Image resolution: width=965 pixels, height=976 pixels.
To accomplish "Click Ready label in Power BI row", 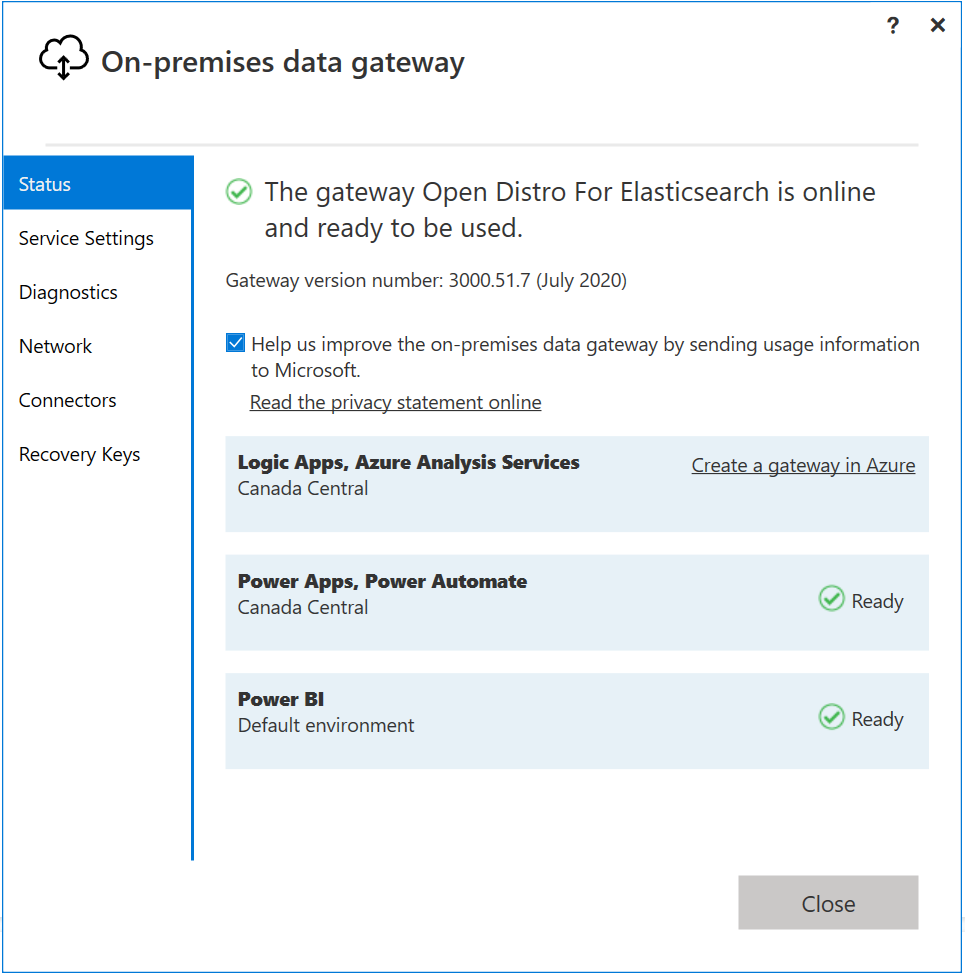I will coord(877,720).
